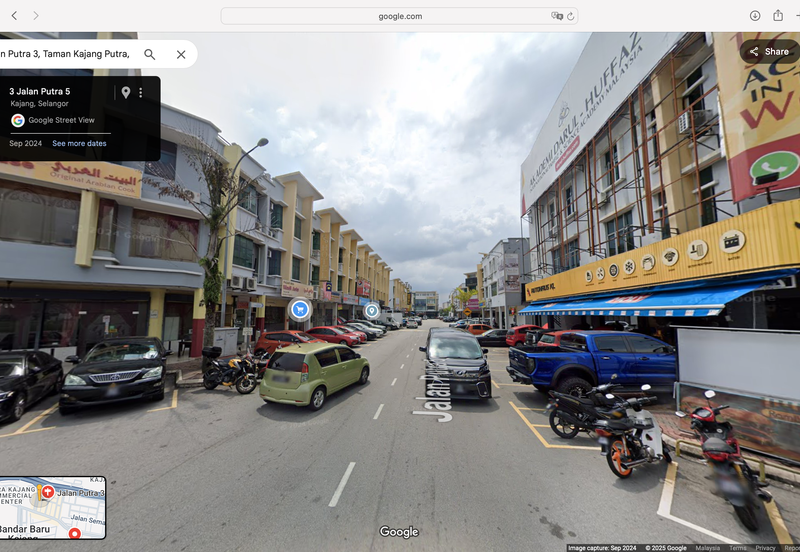This screenshot has width=800, height=552.
Task: Click the search magnifier icon
Action: [149, 54]
